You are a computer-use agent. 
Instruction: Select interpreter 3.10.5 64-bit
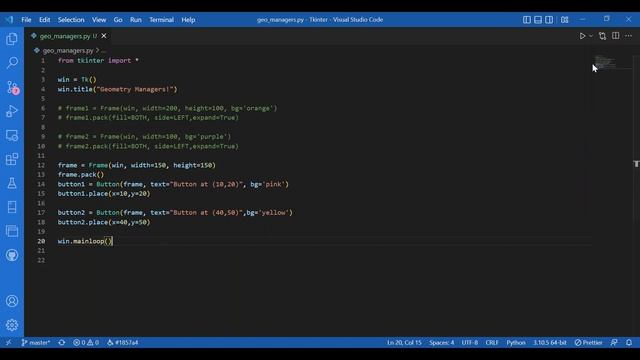pos(549,342)
